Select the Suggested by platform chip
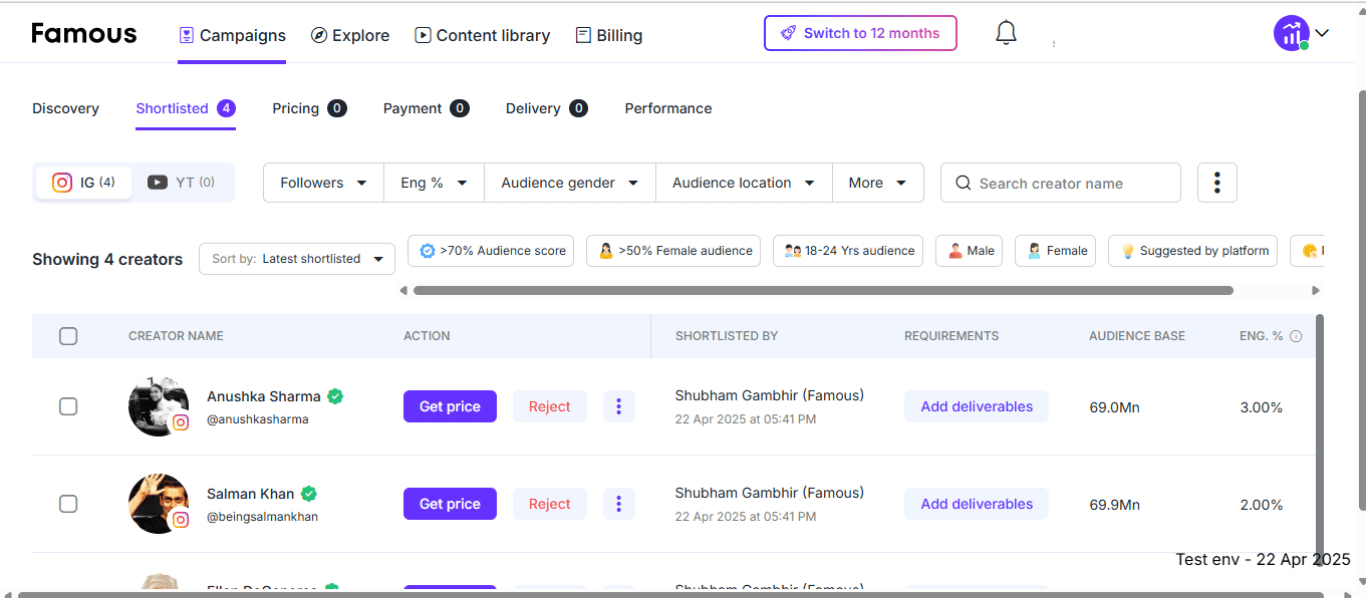The width and height of the screenshot is (1366, 599). (1193, 251)
